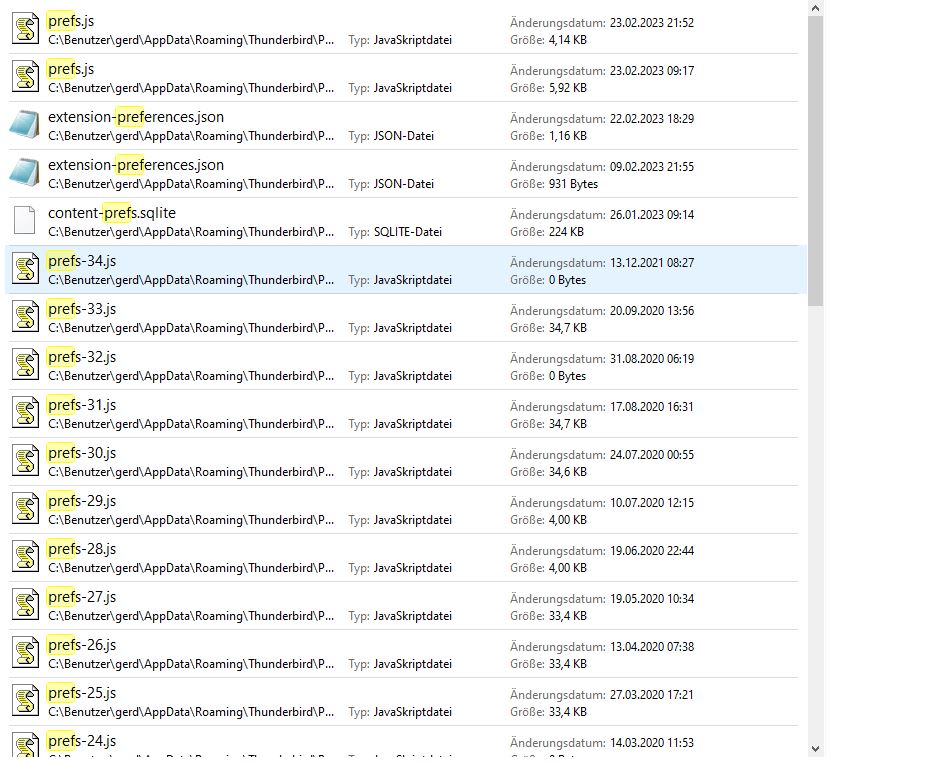
Task: Click the blank file icon of content-prefs.sqlite
Action: tap(25, 221)
